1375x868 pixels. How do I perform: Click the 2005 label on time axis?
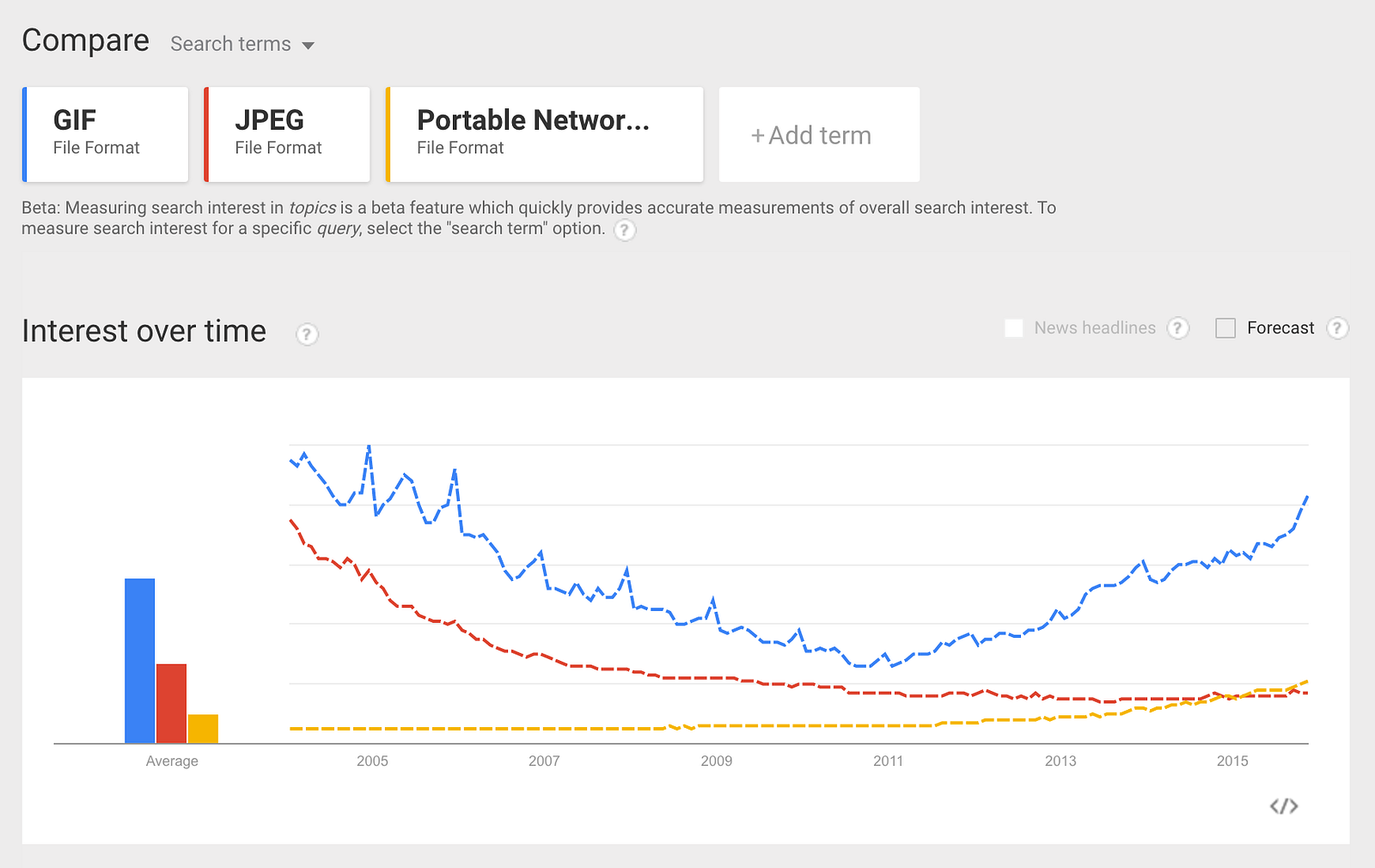point(372,761)
